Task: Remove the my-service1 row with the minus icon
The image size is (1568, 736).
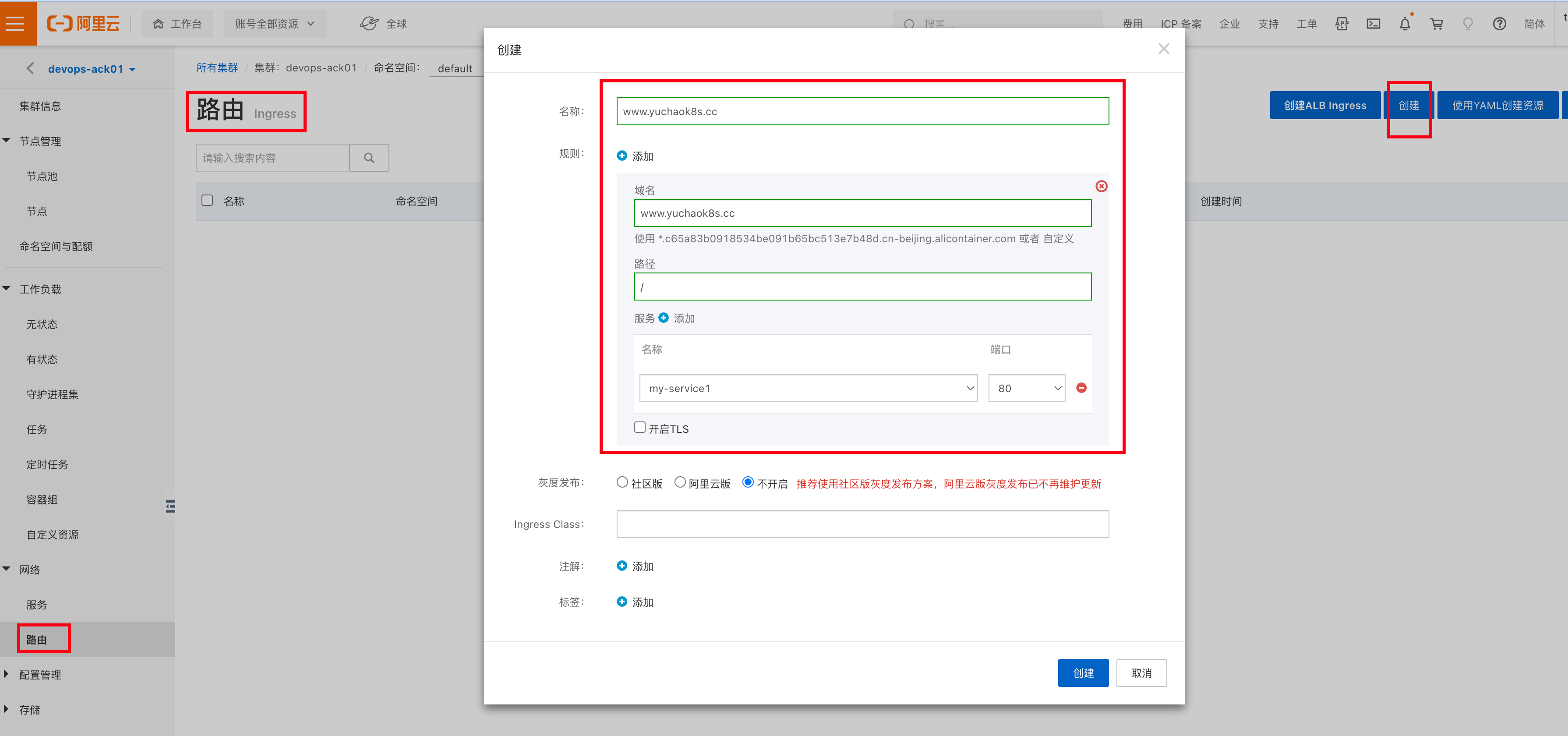Action: click(1081, 388)
